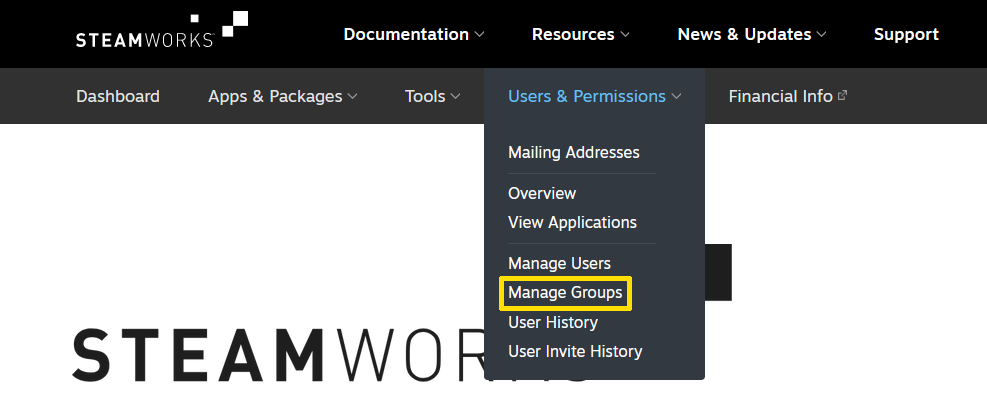Expand the News & Updates chevron
Screen dimensions: 987x408
[821, 35]
